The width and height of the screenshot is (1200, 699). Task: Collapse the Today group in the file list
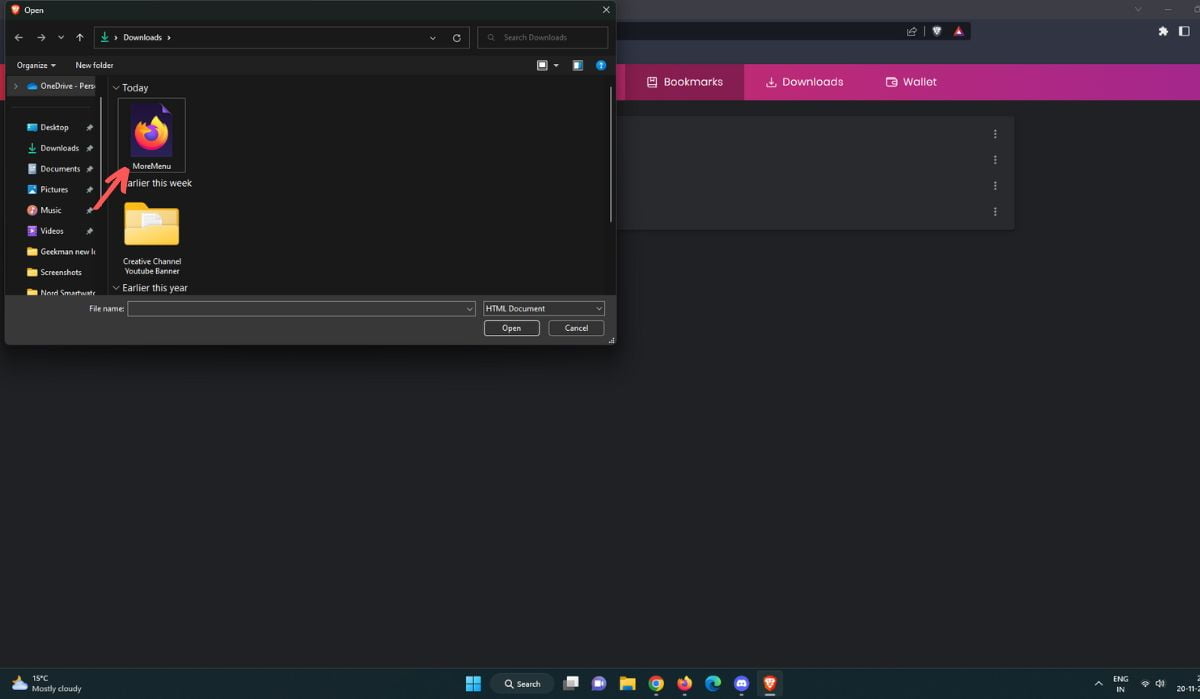pos(116,87)
